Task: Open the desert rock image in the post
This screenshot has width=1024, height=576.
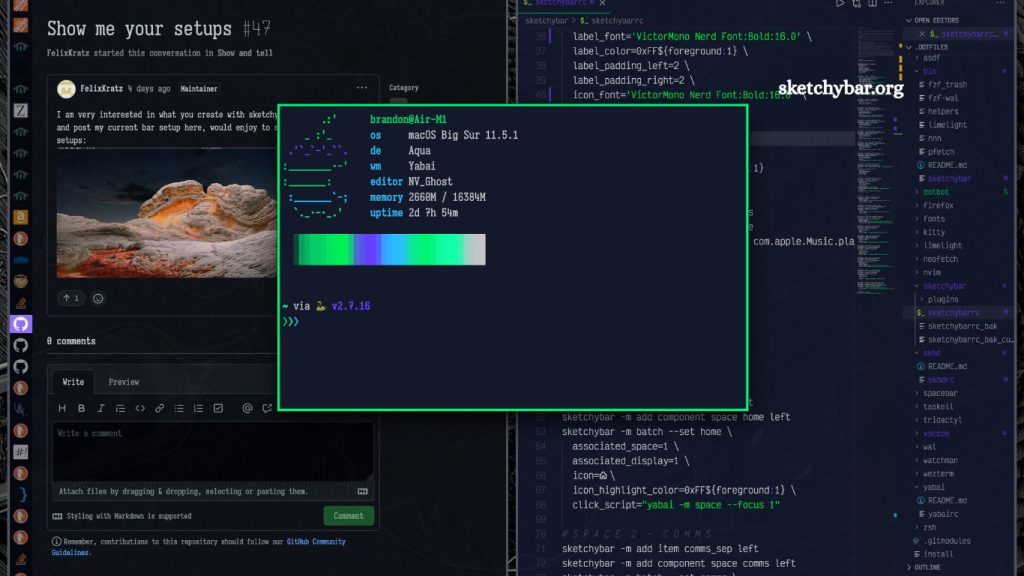Action: [167, 213]
